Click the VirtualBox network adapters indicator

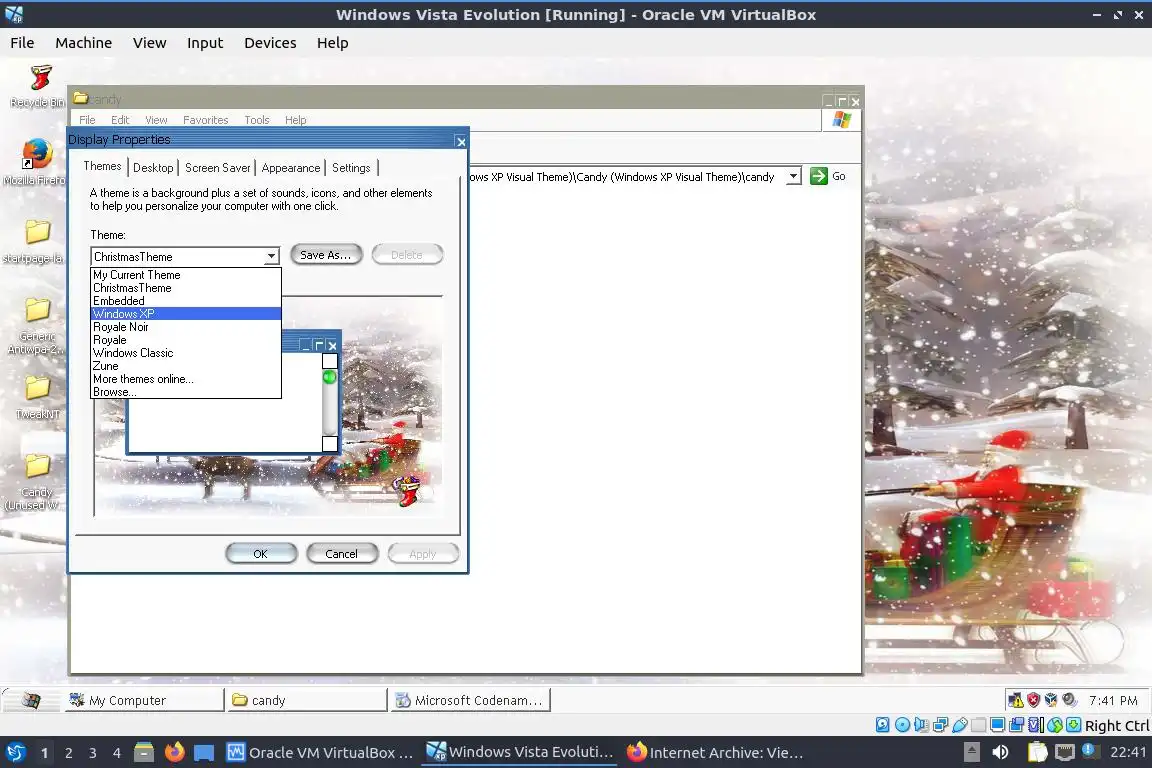[940, 725]
